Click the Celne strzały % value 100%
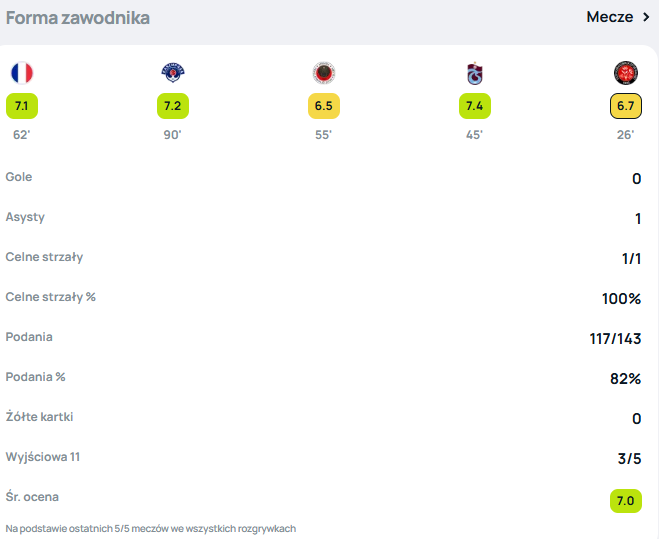The width and height of the screenshot is (659, 539). click(x=621, y=299)
